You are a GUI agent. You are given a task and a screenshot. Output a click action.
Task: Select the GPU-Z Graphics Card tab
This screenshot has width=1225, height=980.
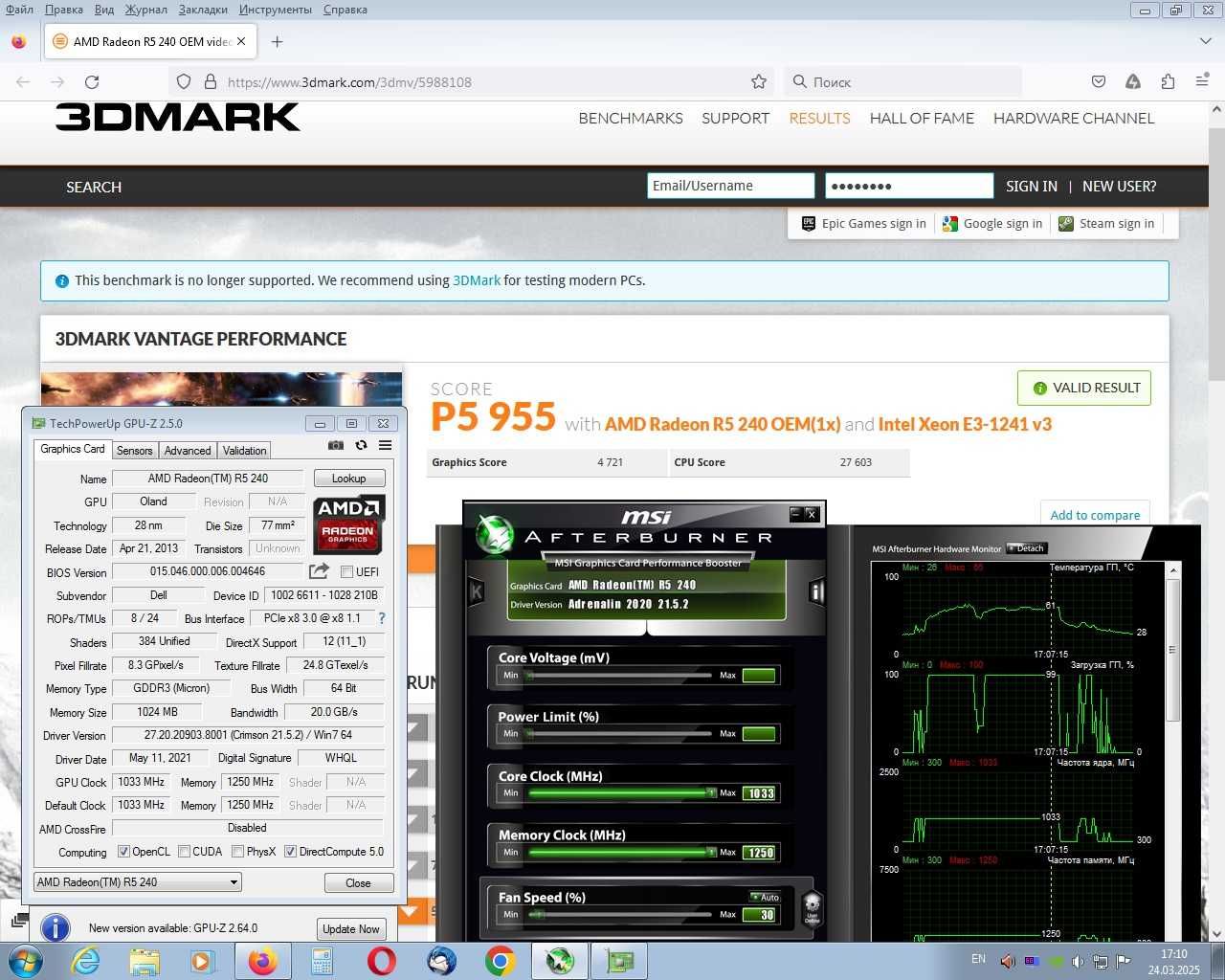pyautogui.click(x=73, y=449)
